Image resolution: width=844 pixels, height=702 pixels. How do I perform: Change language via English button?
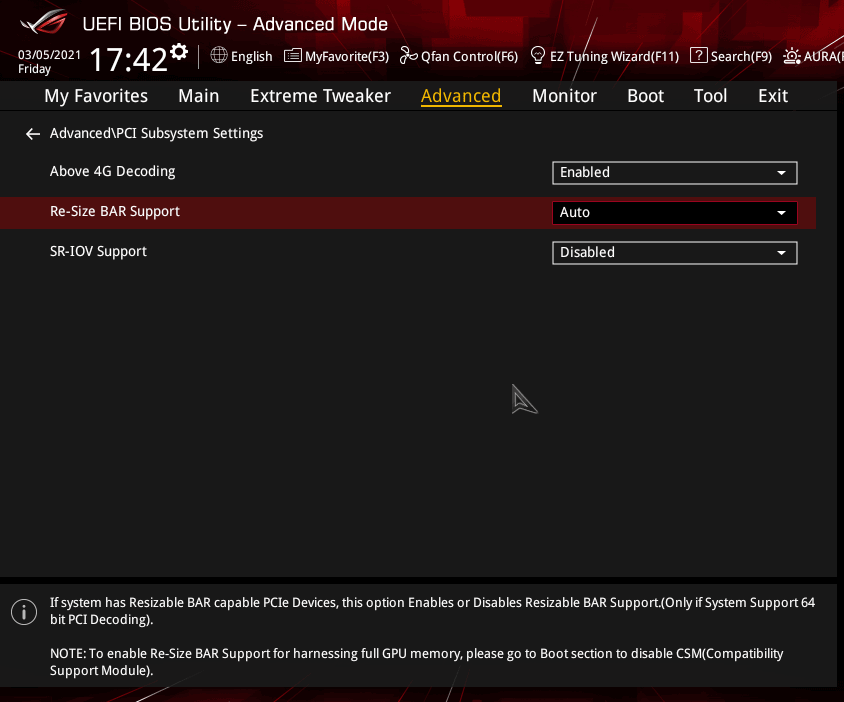[251, 56]
